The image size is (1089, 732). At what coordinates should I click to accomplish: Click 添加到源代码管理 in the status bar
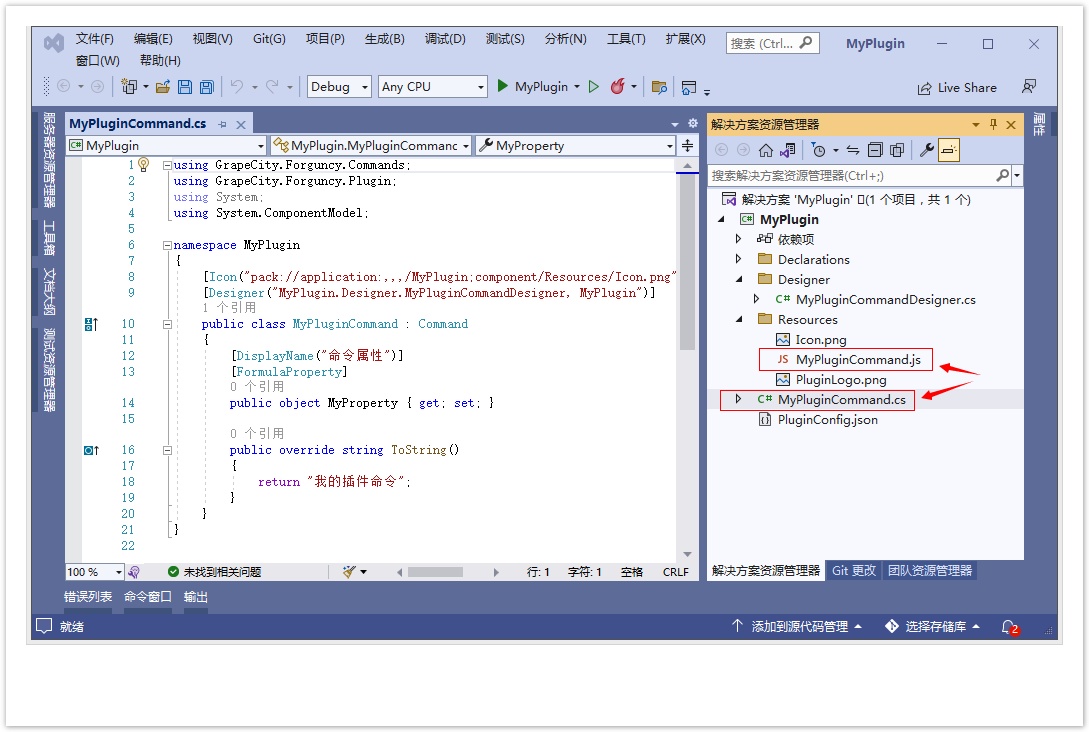coord(797,626)
